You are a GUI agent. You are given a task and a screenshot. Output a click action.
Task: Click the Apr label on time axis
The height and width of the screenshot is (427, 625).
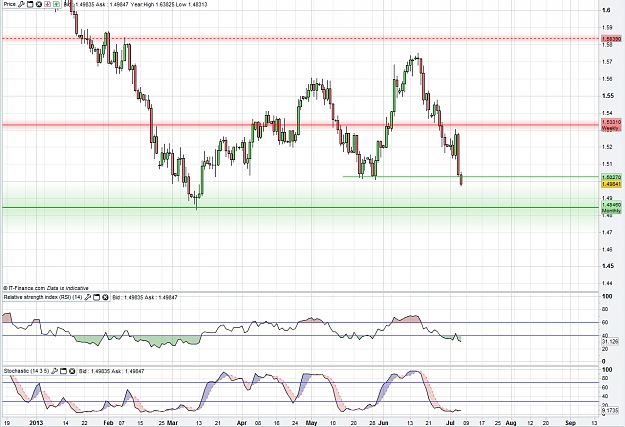point(242,423)
